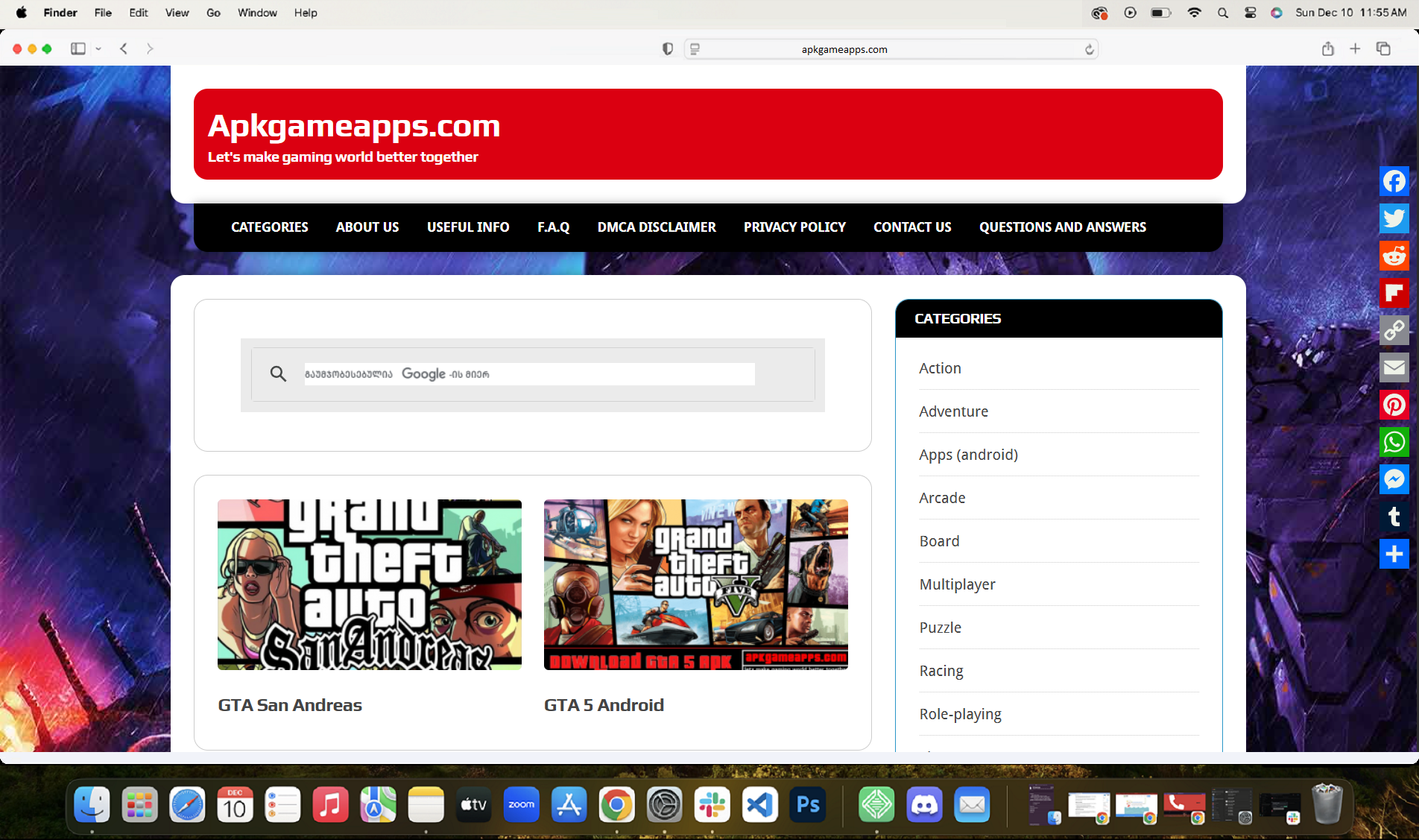Screen dimensions: 1419x840
Task: Click the Google custom search field
Action: pyautogui.click(x=529, y=374)
